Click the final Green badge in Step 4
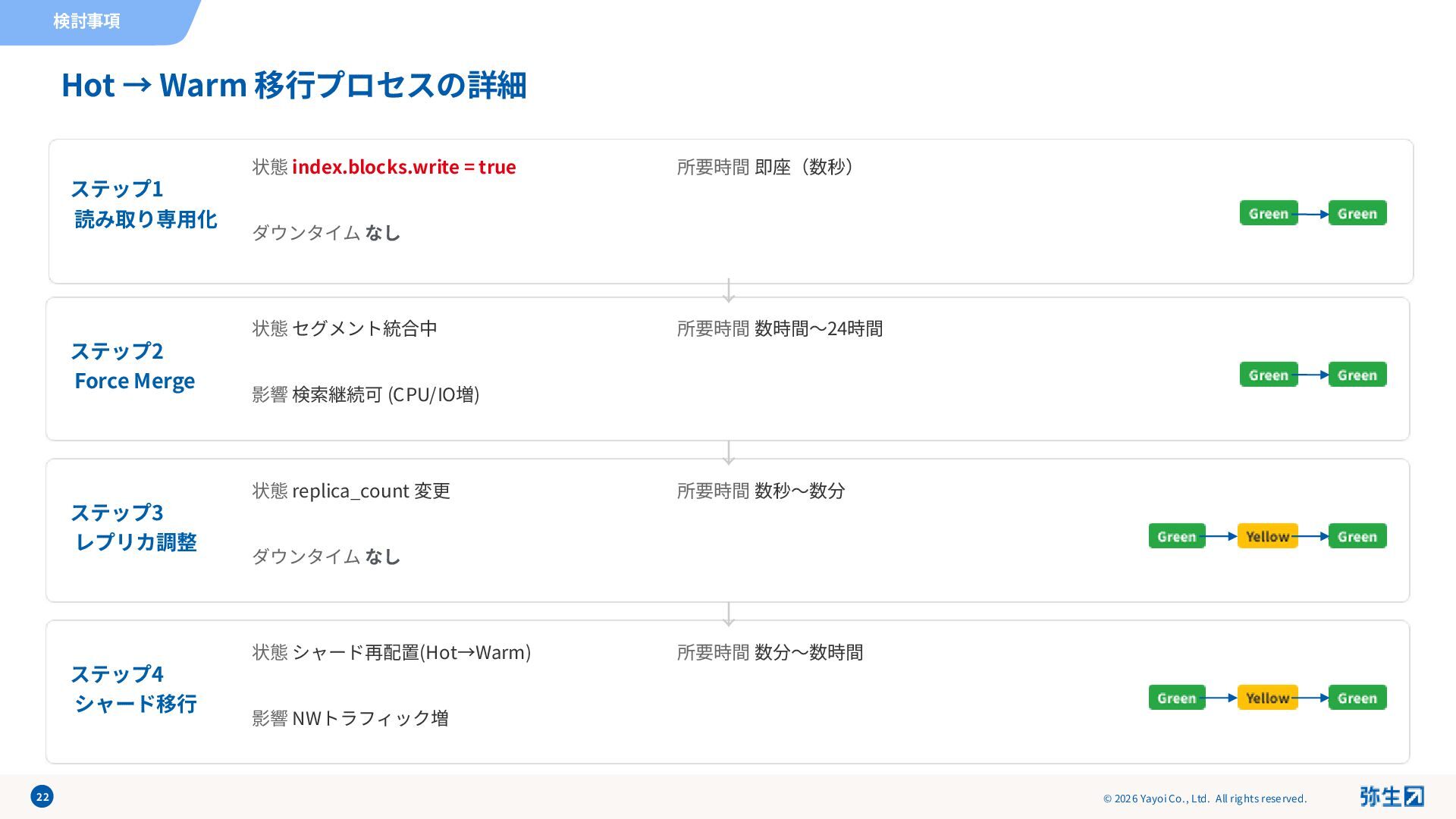The image size is (1456, 819). click(x=1357, y=698)
